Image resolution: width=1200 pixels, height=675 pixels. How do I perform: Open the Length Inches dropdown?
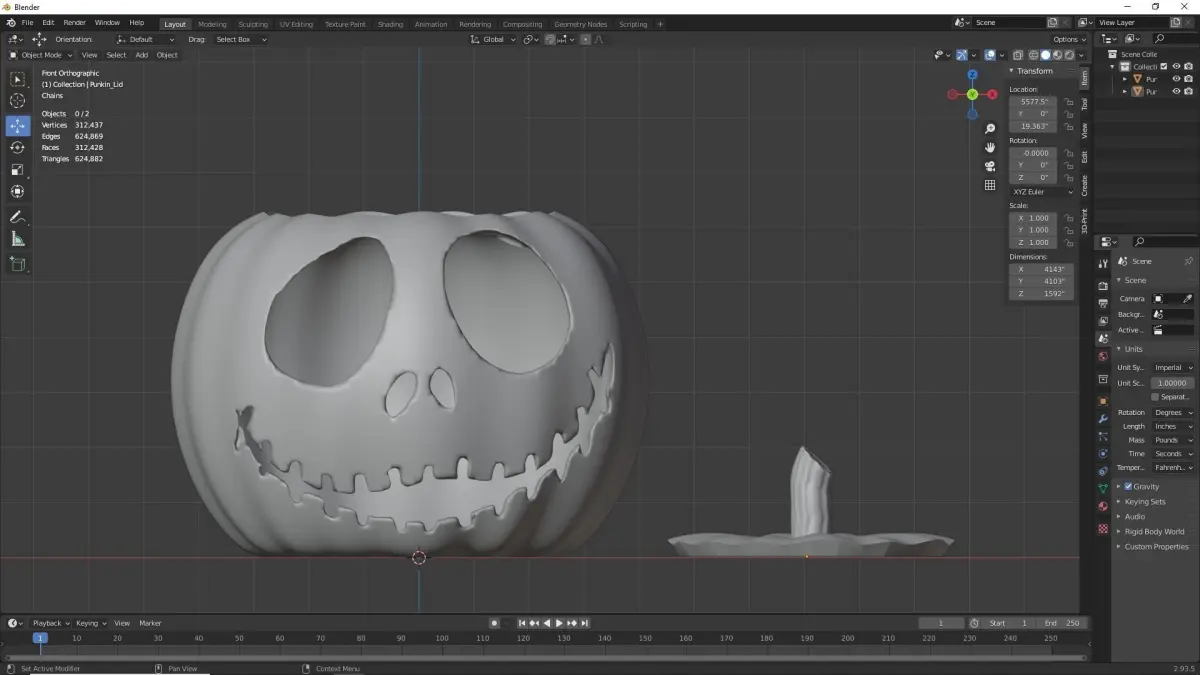click(1172, 426)
